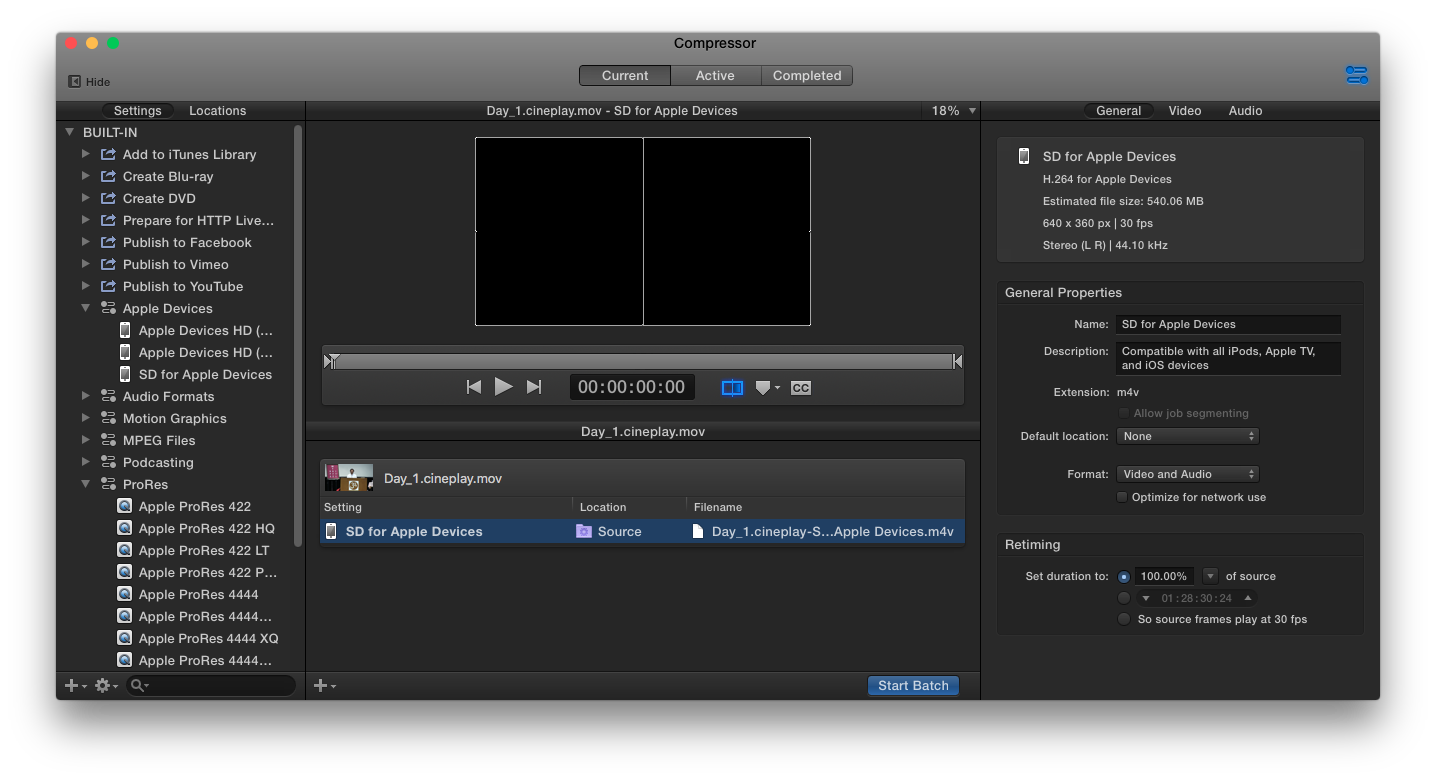Click Publish to Facebook share icon
This screenshot has height=780, width=1436.
pyautogui.click(x=108, y=242)
